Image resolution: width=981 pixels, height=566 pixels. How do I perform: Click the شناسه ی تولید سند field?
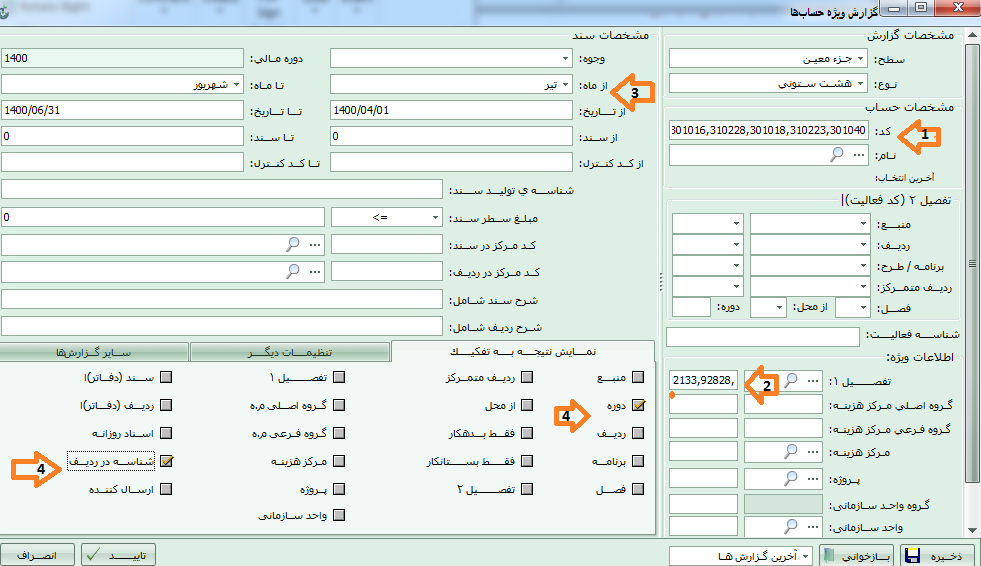pos(222,189)
